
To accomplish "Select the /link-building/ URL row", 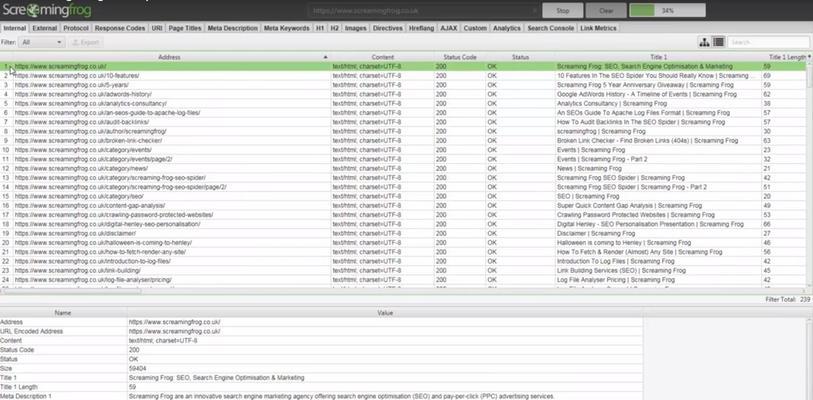I will (403, 271).
